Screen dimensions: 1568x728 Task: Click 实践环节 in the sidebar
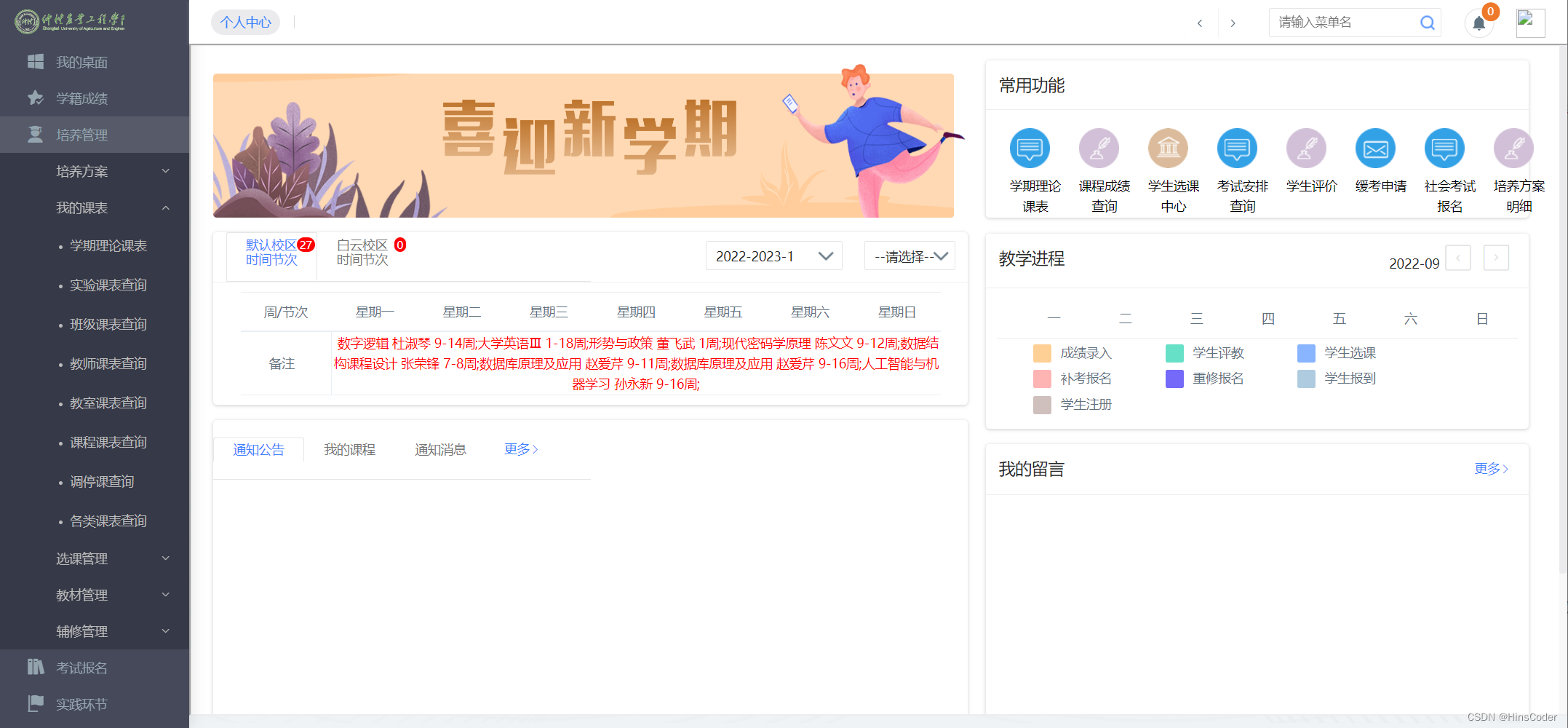(x=95, y=704)
